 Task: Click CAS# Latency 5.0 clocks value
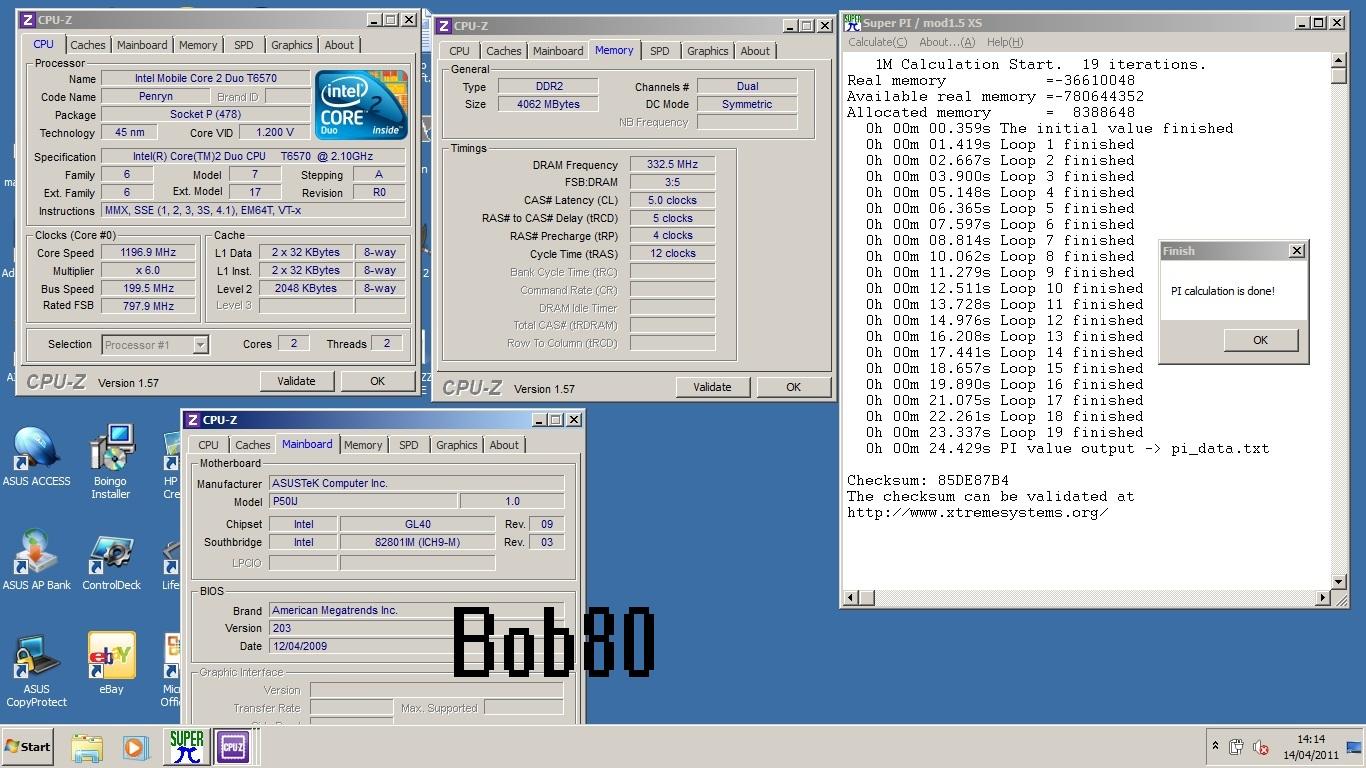point(672,201)
